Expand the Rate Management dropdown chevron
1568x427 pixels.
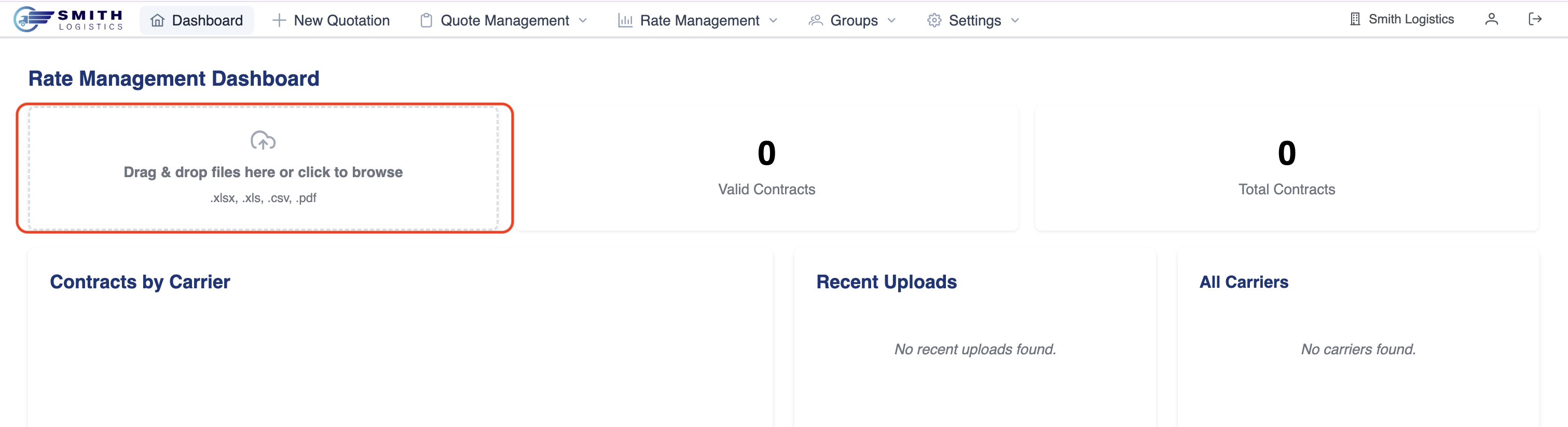pyautogui.click(x=773, y=21)
